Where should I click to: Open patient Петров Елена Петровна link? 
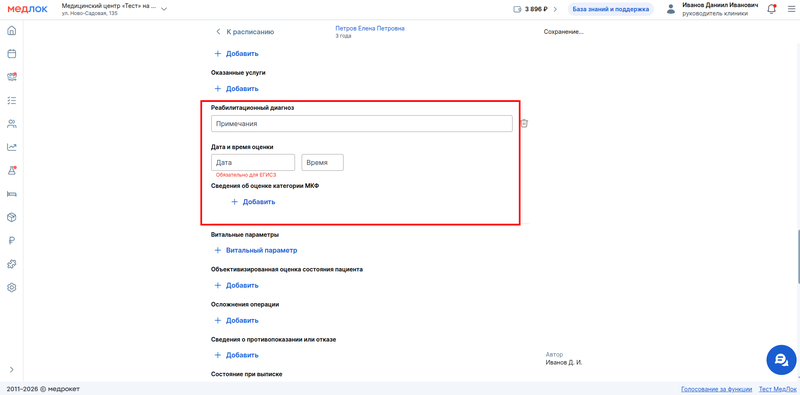pos(370,29)
